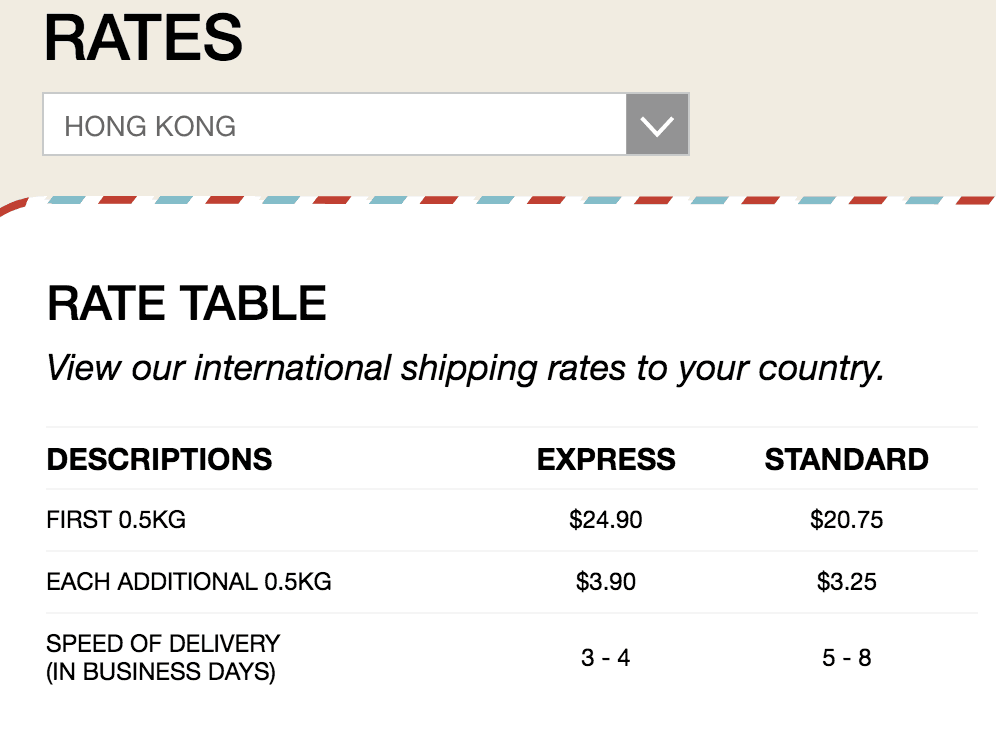Select the 5 - 8 standard delivery time
The height and width of the screenshot is (732, 996).
[846, 658]
